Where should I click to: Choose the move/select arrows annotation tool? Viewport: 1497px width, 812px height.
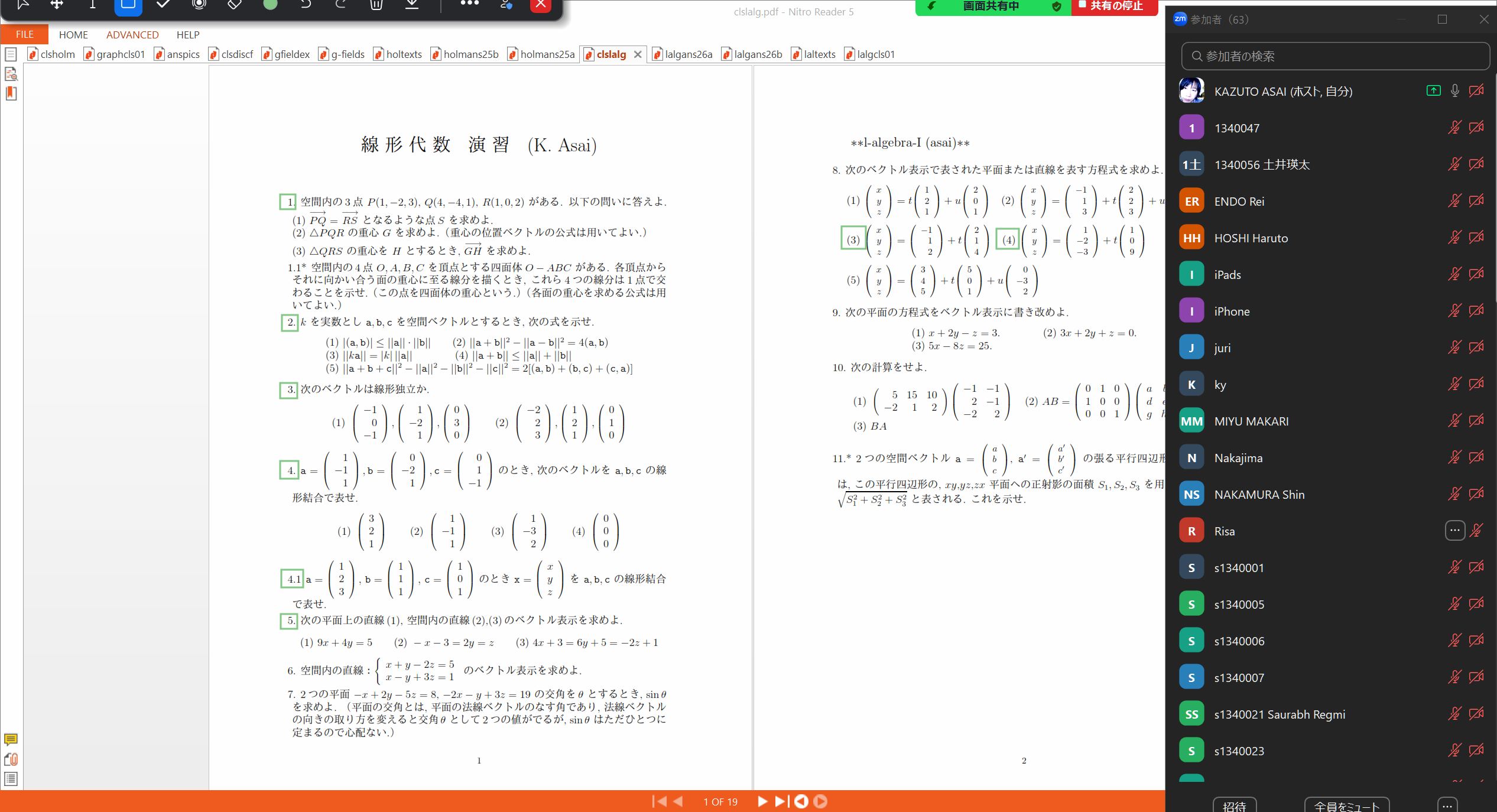pyautogui.click(x=57, y=5)
